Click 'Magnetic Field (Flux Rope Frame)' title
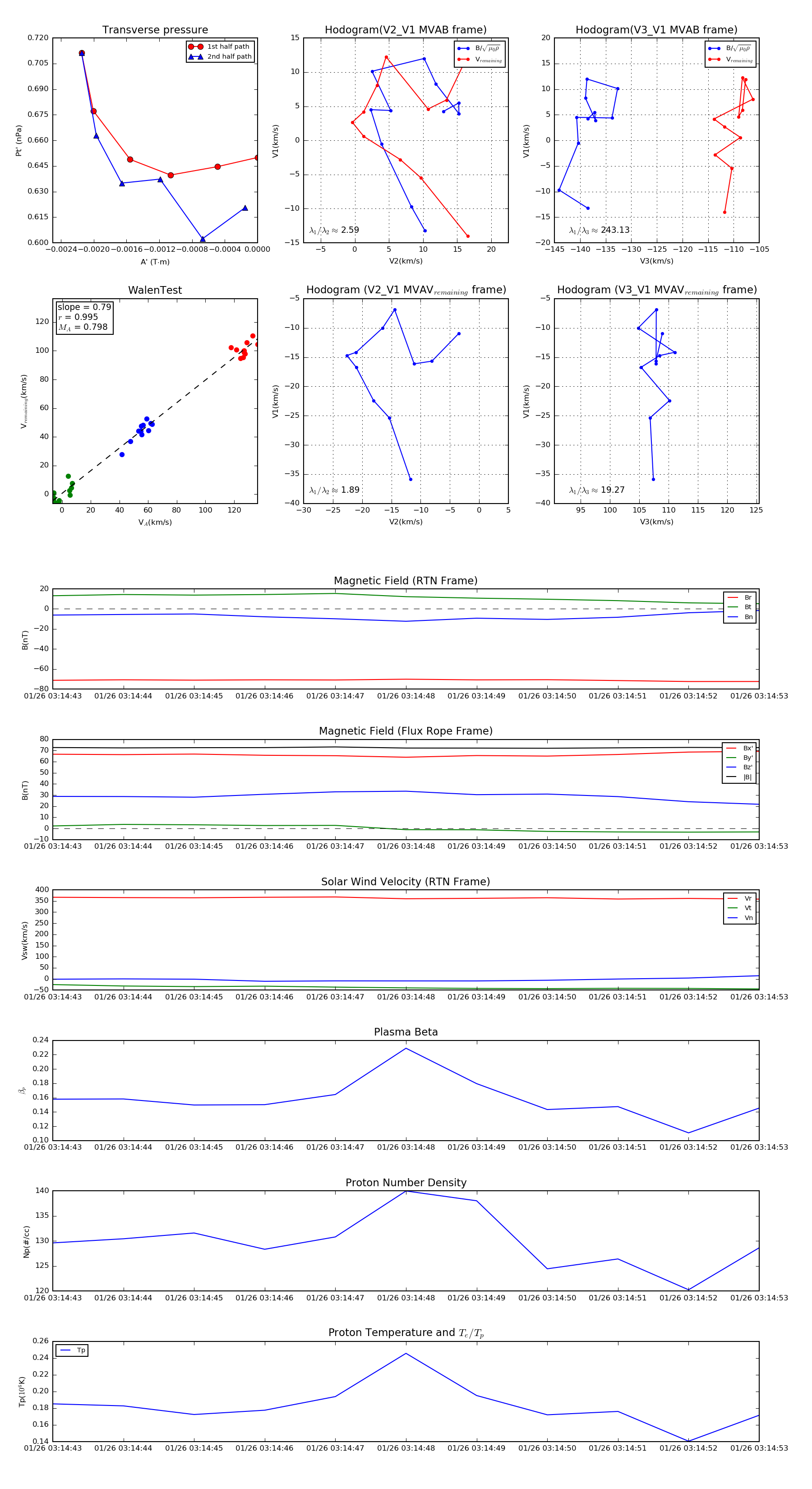The height and width of the screenshot is (1489, 812). (406, 731)
